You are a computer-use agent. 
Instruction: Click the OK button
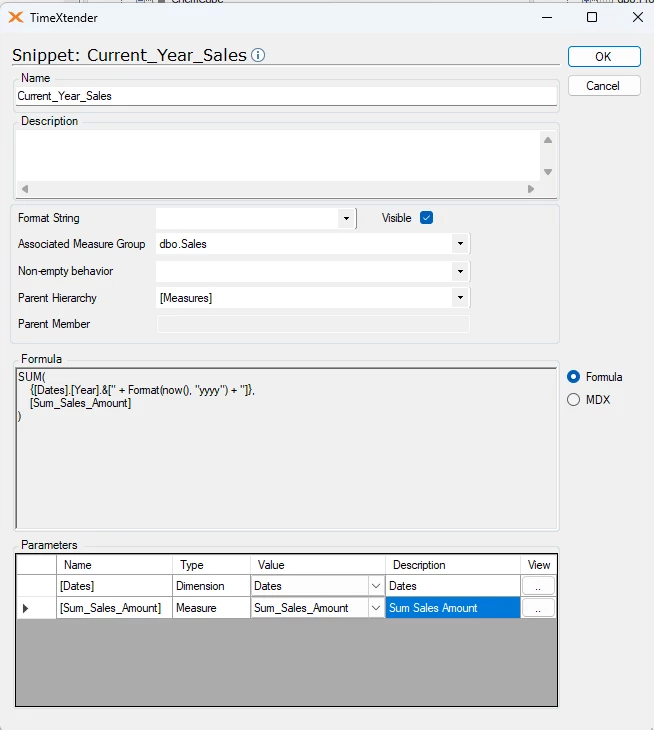(x=604, y=56)
